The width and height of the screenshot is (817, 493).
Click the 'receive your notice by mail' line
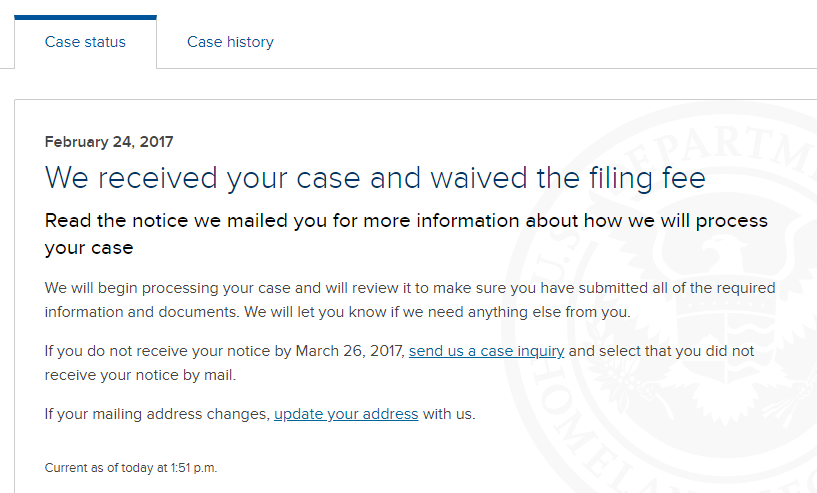(x=140, y=375)
